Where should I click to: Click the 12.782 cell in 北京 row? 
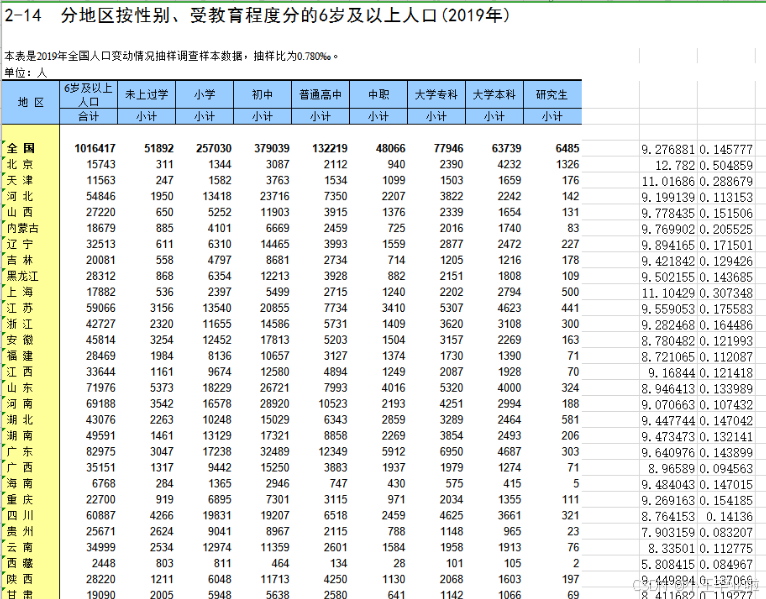tap(675, 166)
